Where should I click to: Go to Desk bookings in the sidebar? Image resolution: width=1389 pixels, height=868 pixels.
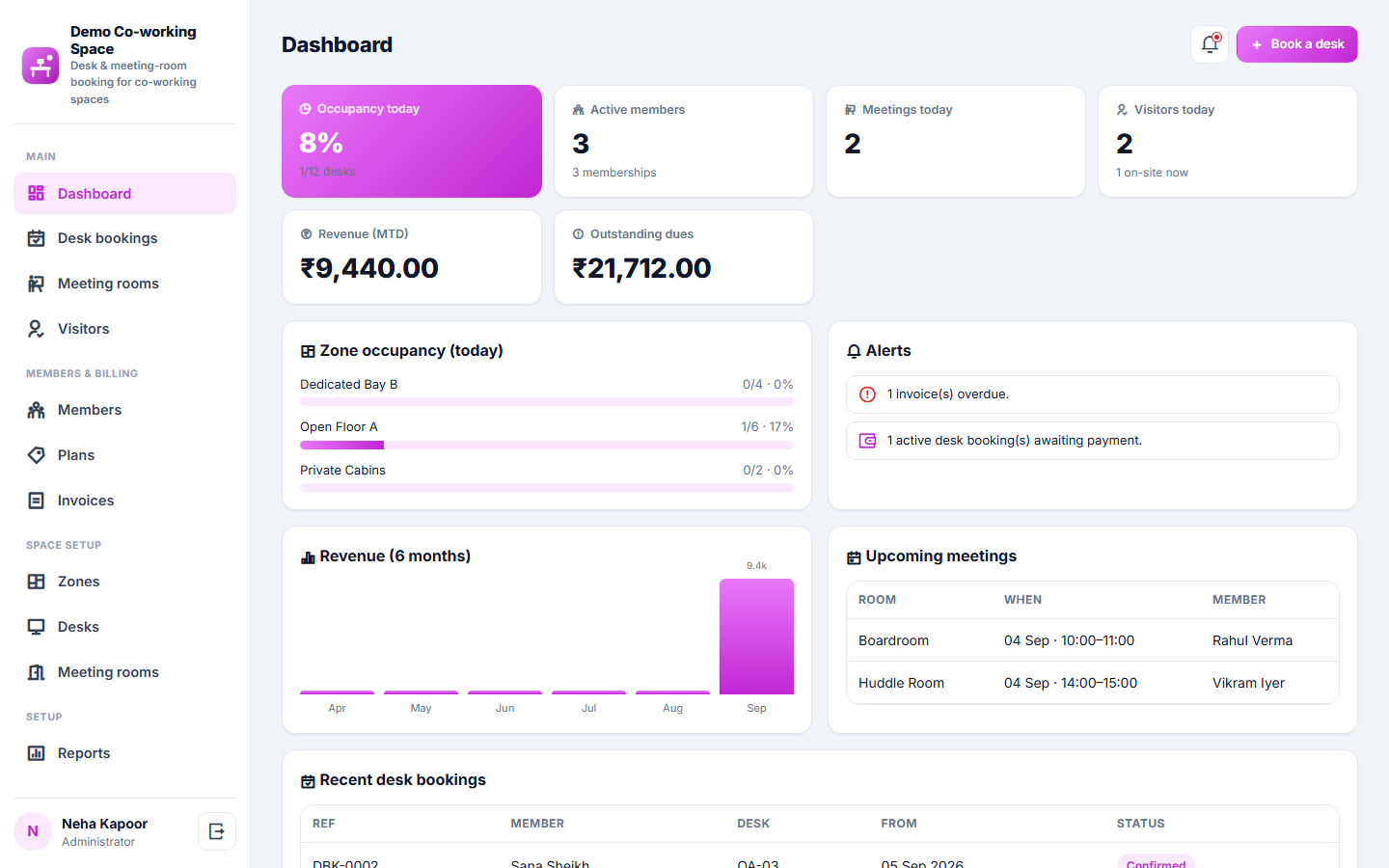tap(124, 238)
